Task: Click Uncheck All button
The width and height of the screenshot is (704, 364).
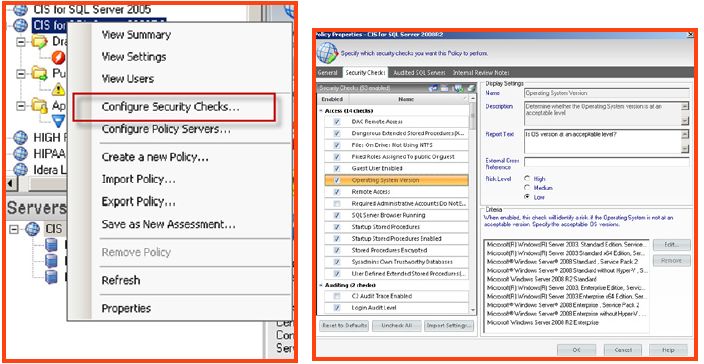Action: [396, 326]
